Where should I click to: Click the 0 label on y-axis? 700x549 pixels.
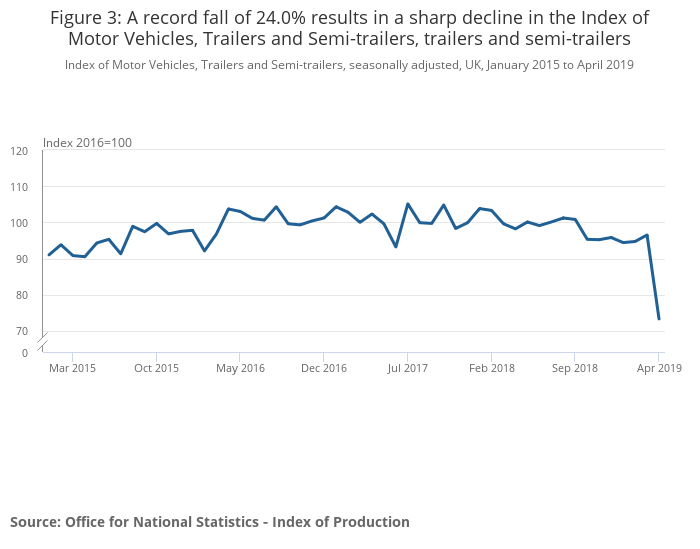point(25,353)
